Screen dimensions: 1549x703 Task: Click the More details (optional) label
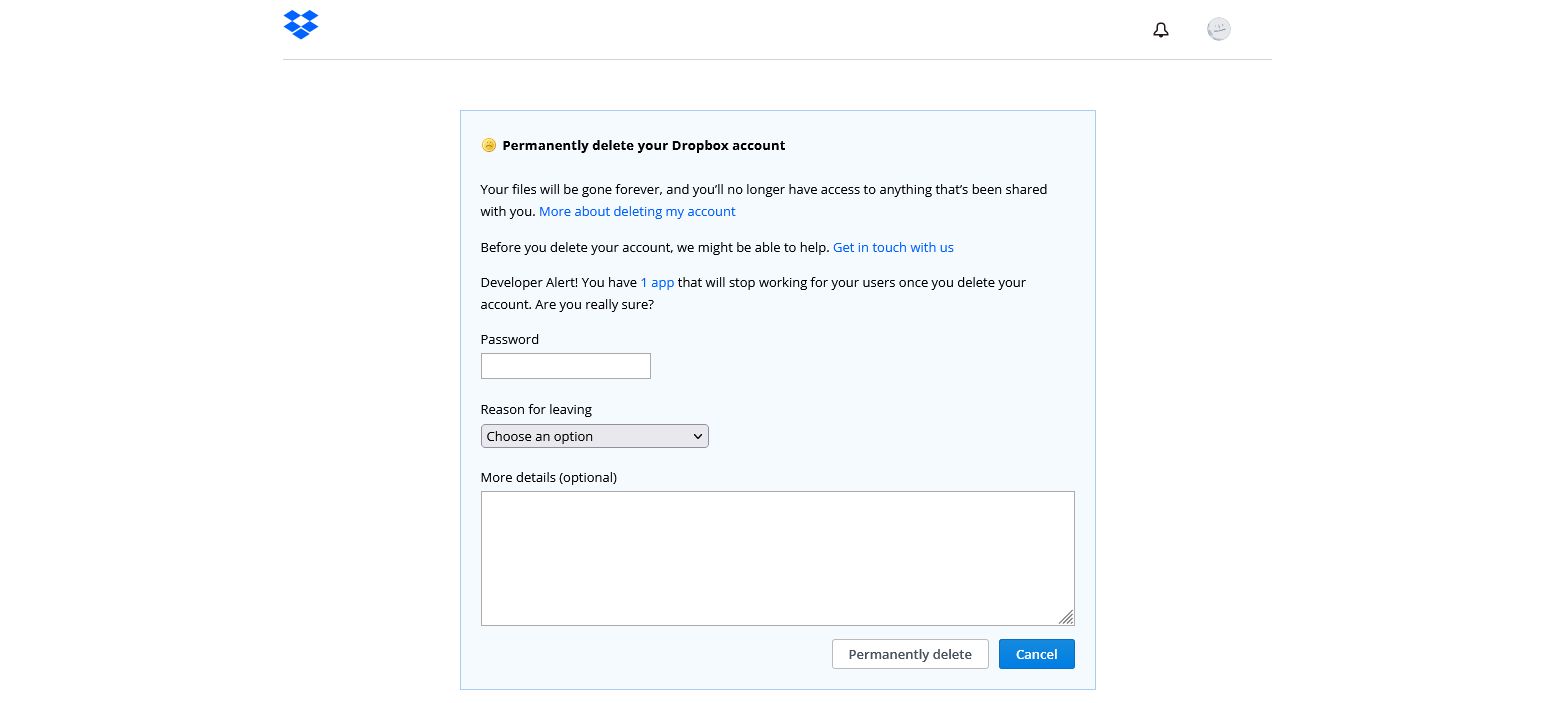(x=548, y=477)
